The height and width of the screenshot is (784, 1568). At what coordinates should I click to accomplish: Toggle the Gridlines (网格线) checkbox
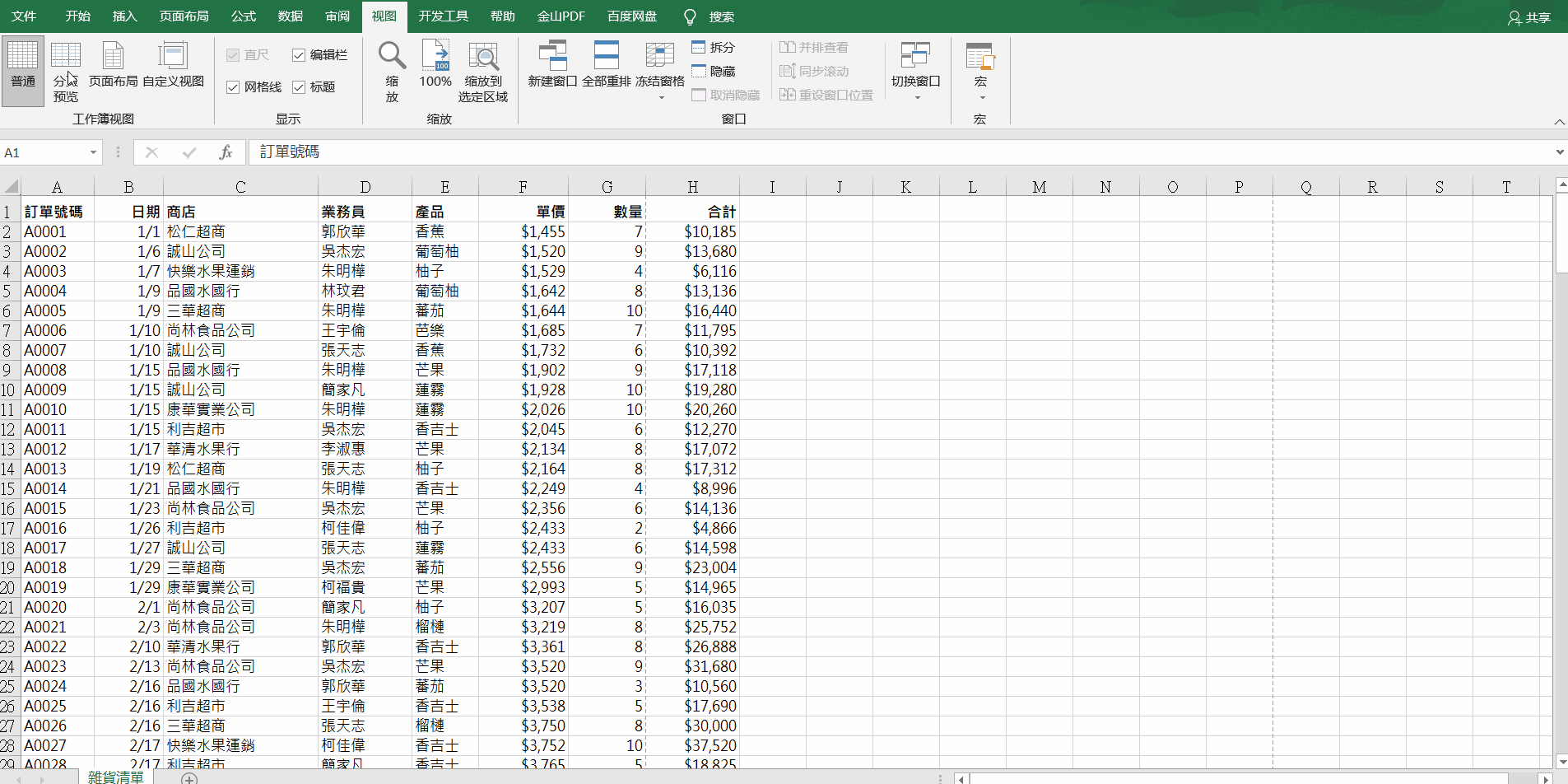[x=233, y=87]
